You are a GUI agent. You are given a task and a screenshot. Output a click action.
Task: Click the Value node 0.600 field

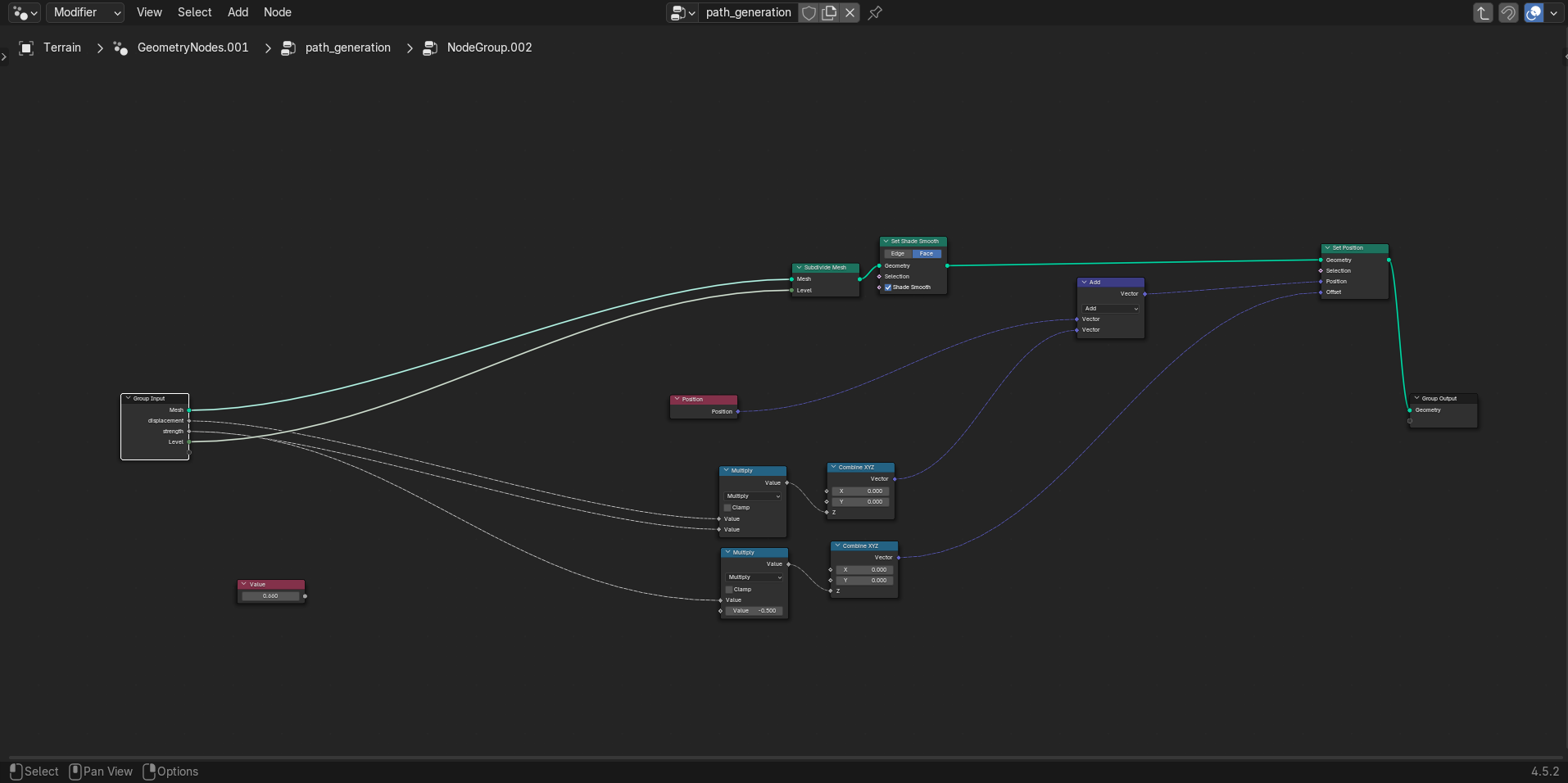[x=270, y=596]
